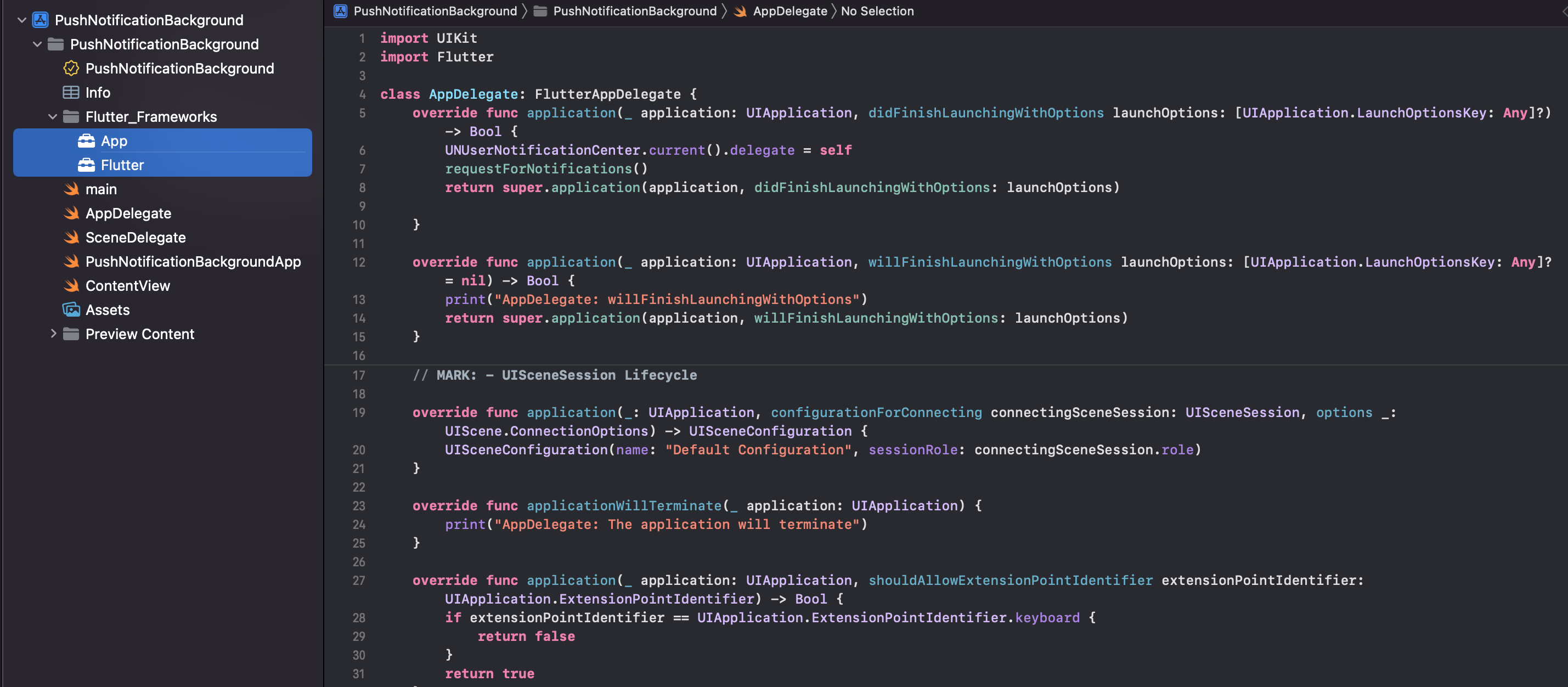Click the project app icon in the breadcrumb bar

pyautogui.click(x=341, y=11)
